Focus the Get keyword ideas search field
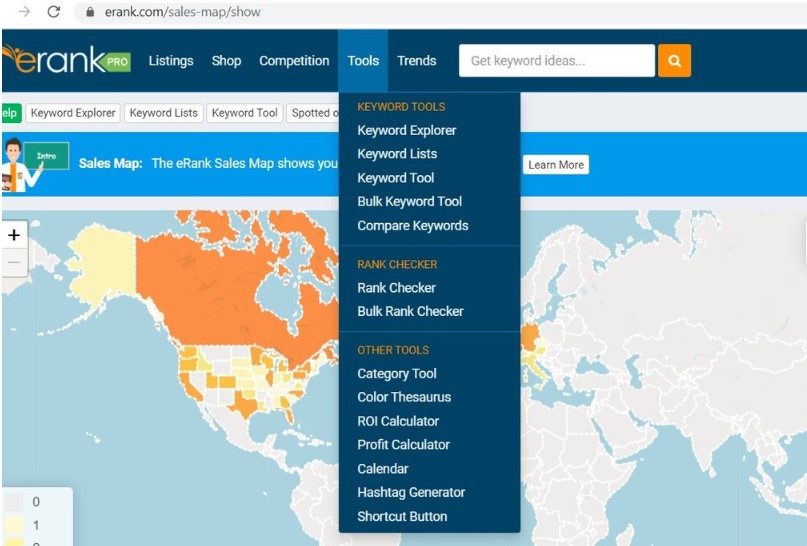Screen dimensions: 807x546 pyautogui.click(x=557, y=61)
